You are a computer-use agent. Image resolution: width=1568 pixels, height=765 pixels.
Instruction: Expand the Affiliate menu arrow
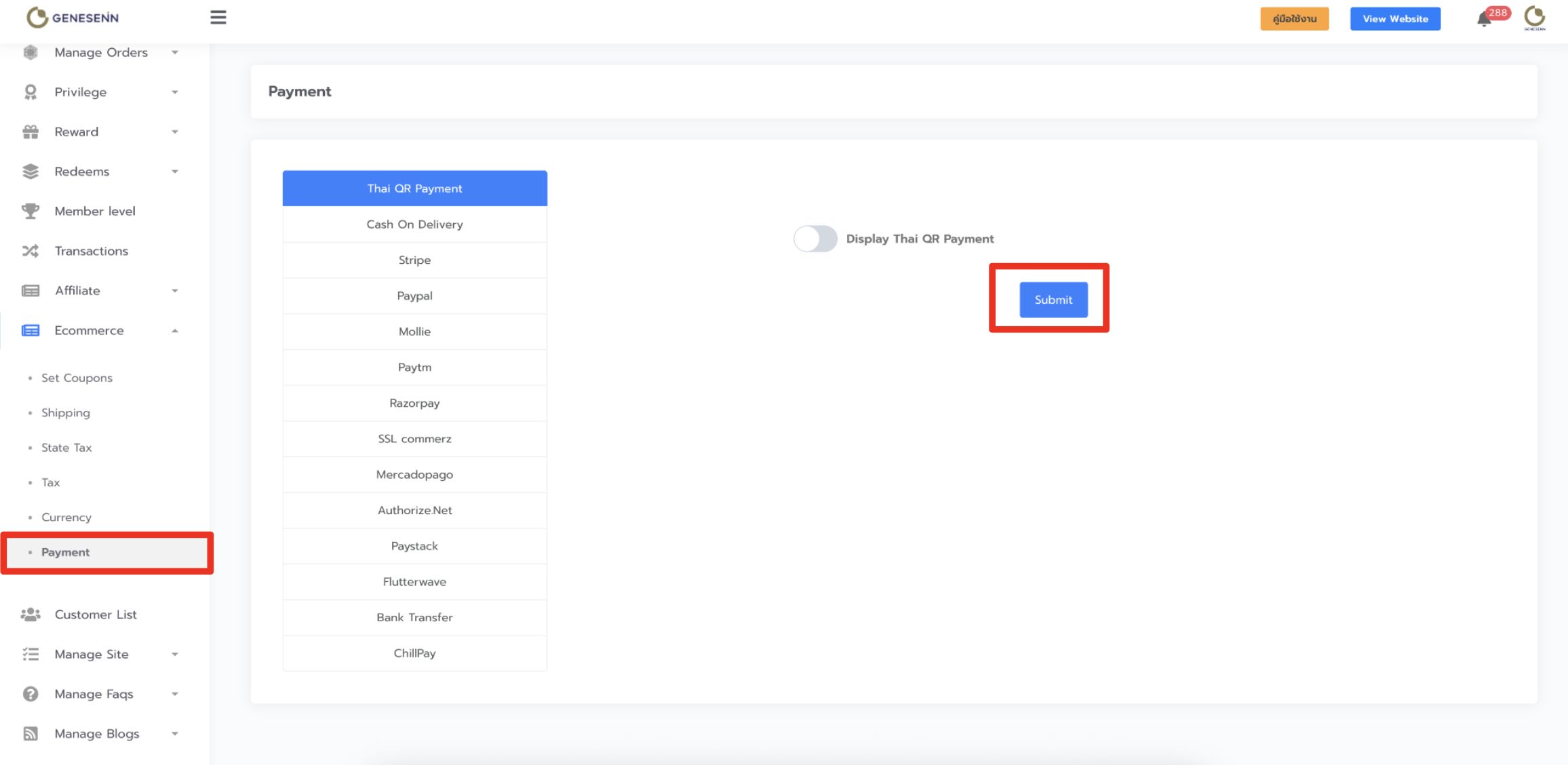[175, 291]
